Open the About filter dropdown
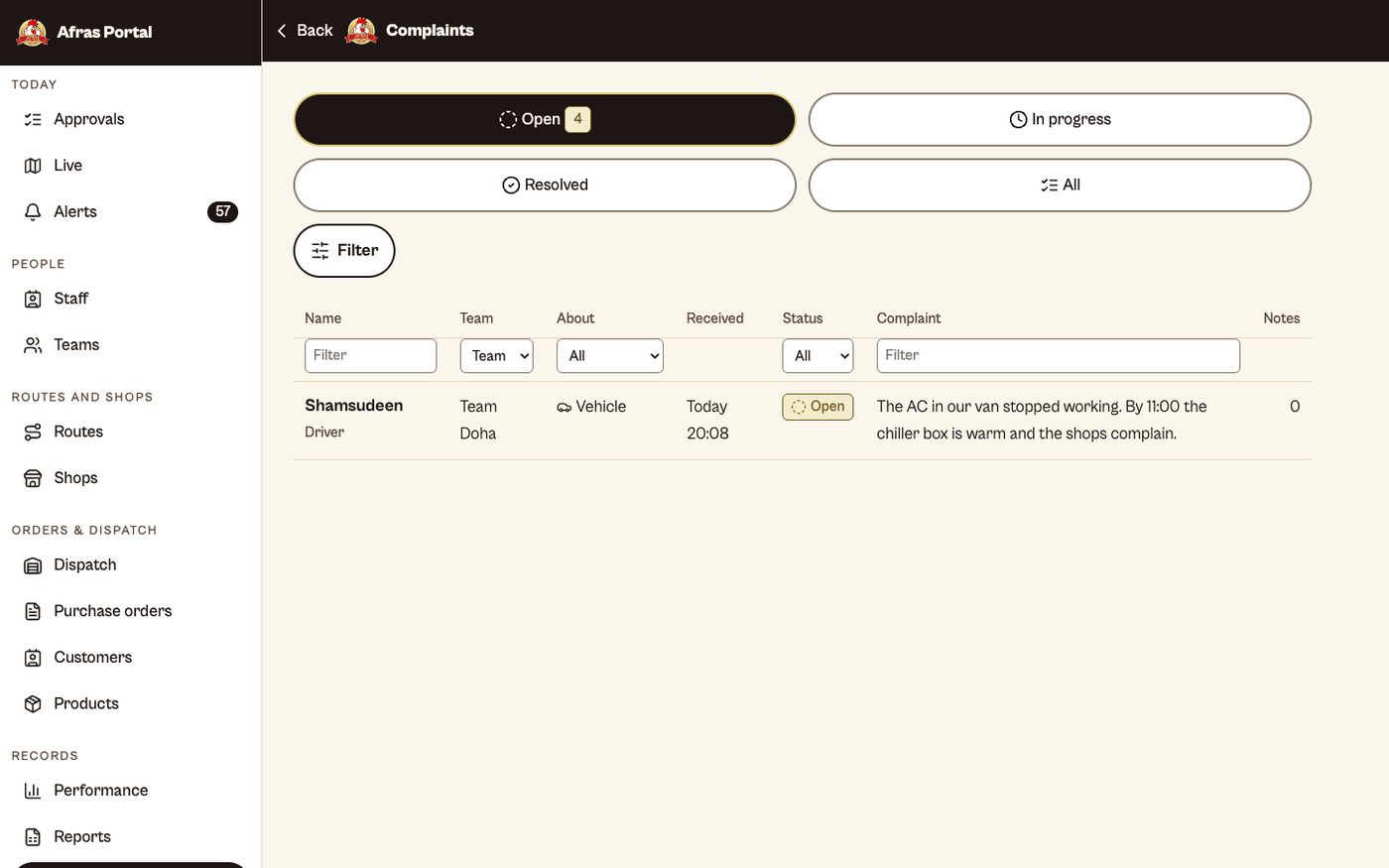The height and width of the screenshot is (868, 1389). pyautogui.click(x=609, y=356)
